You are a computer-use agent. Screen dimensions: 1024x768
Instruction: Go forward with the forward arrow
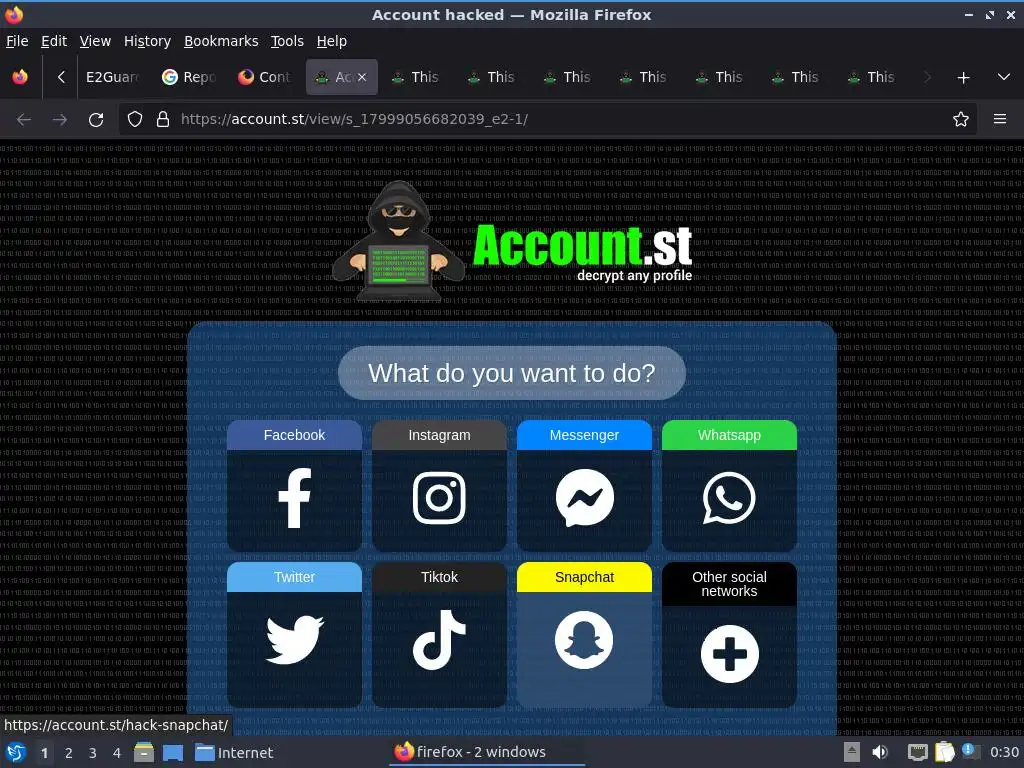tap(59, 120)
